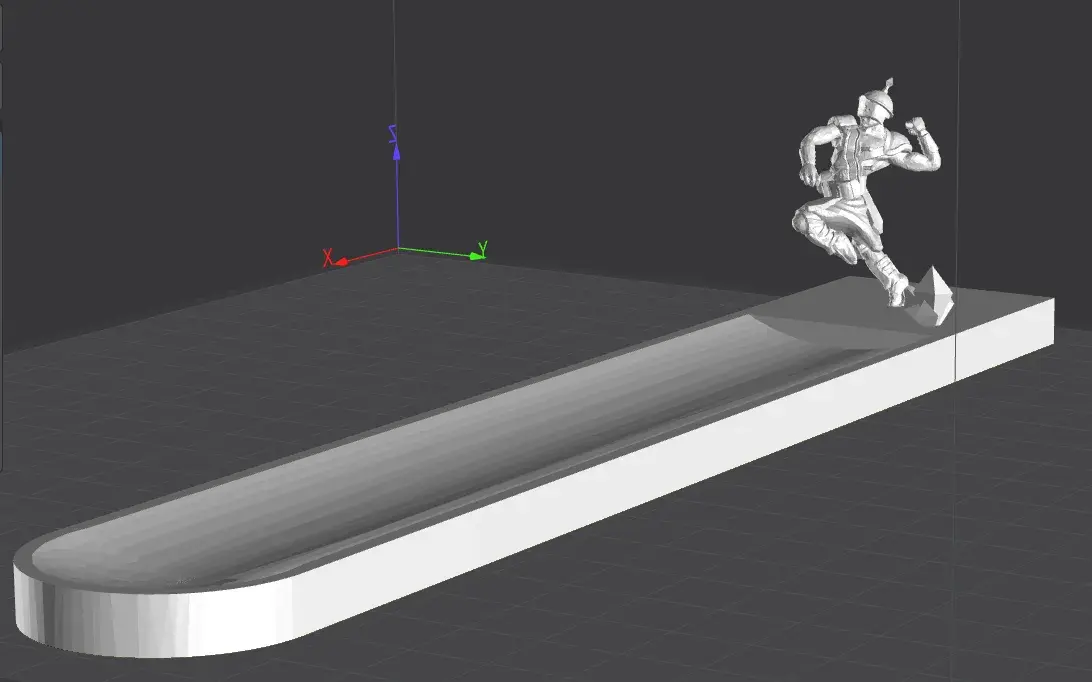The image size is (1092, 682).
Task: Select the green Y axis label
Action: (x=483, y=247)
